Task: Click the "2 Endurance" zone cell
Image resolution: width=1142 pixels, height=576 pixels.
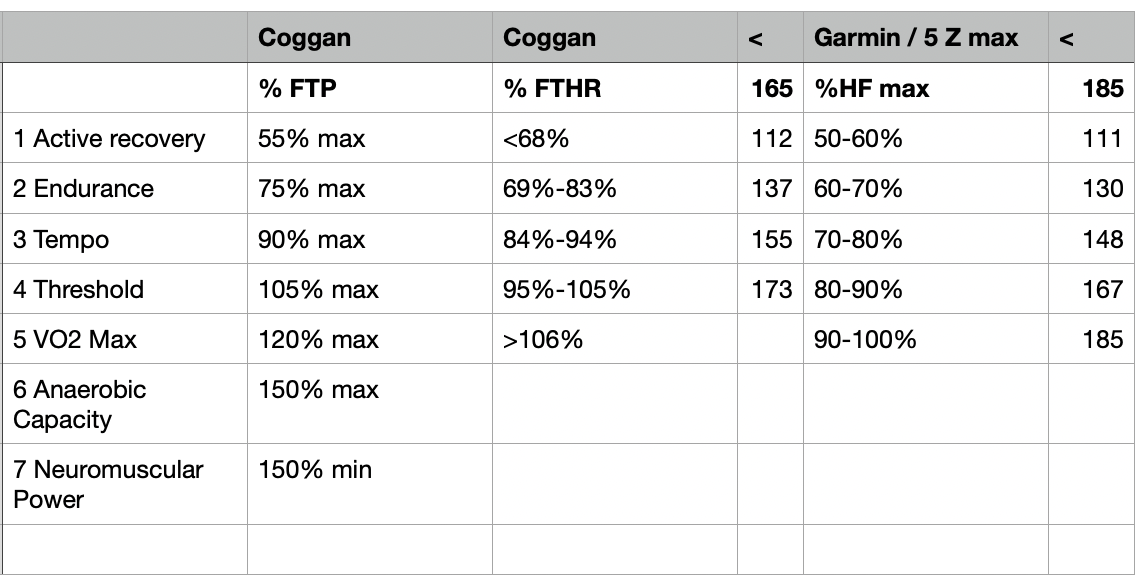Action: pyautogui.click(x=84, y=189)
